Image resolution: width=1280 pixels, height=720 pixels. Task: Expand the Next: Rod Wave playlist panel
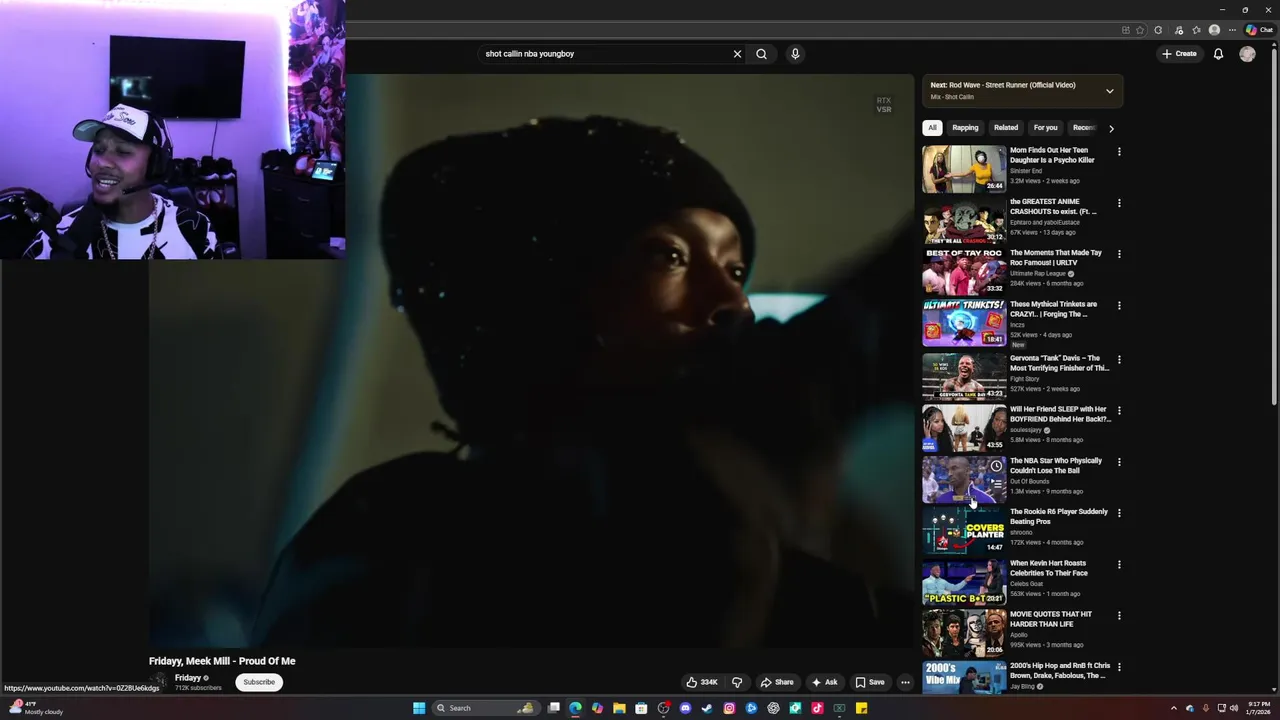point(1109,91)
